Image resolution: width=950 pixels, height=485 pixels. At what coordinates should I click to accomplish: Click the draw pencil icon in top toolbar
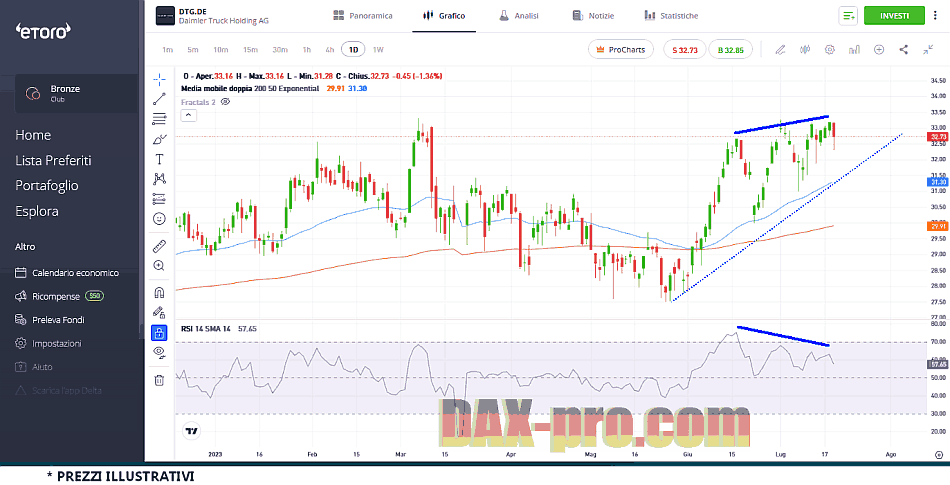click(780, 50)
